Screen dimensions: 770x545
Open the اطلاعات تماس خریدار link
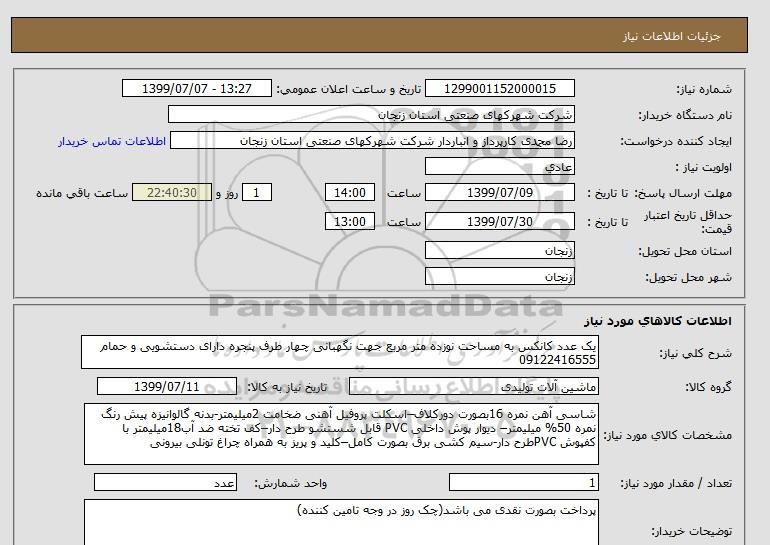coord(112,141)
